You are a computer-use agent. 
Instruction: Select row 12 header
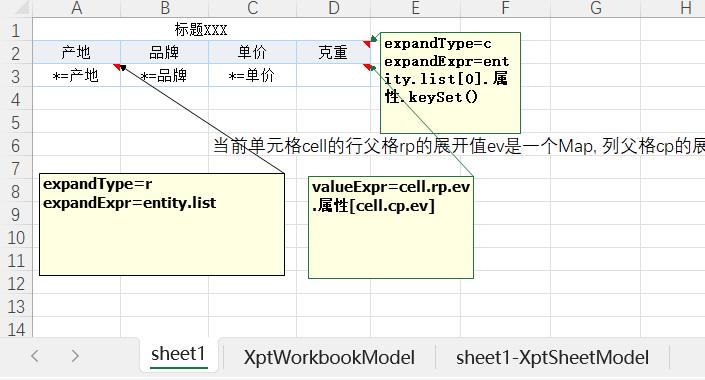(x=16, y=283)
